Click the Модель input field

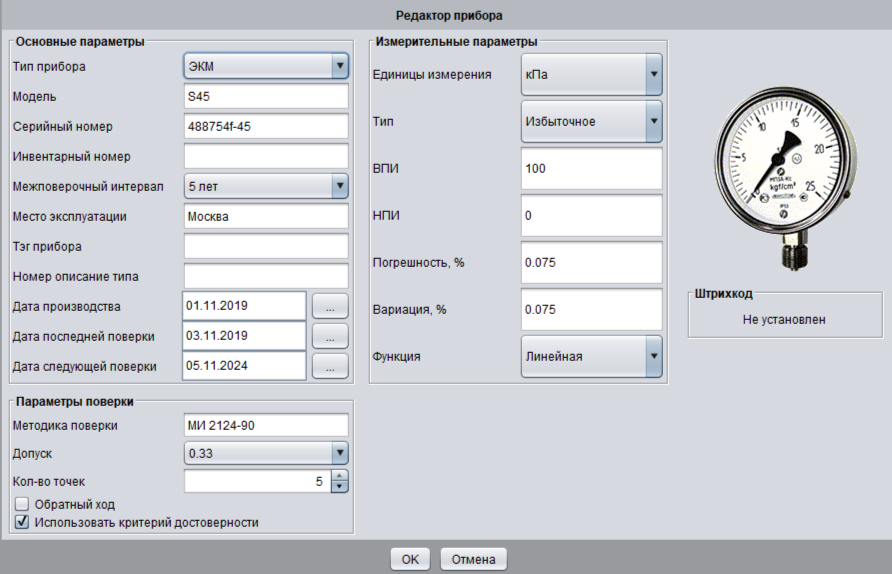pyautogui.click(x=265, y=97)
